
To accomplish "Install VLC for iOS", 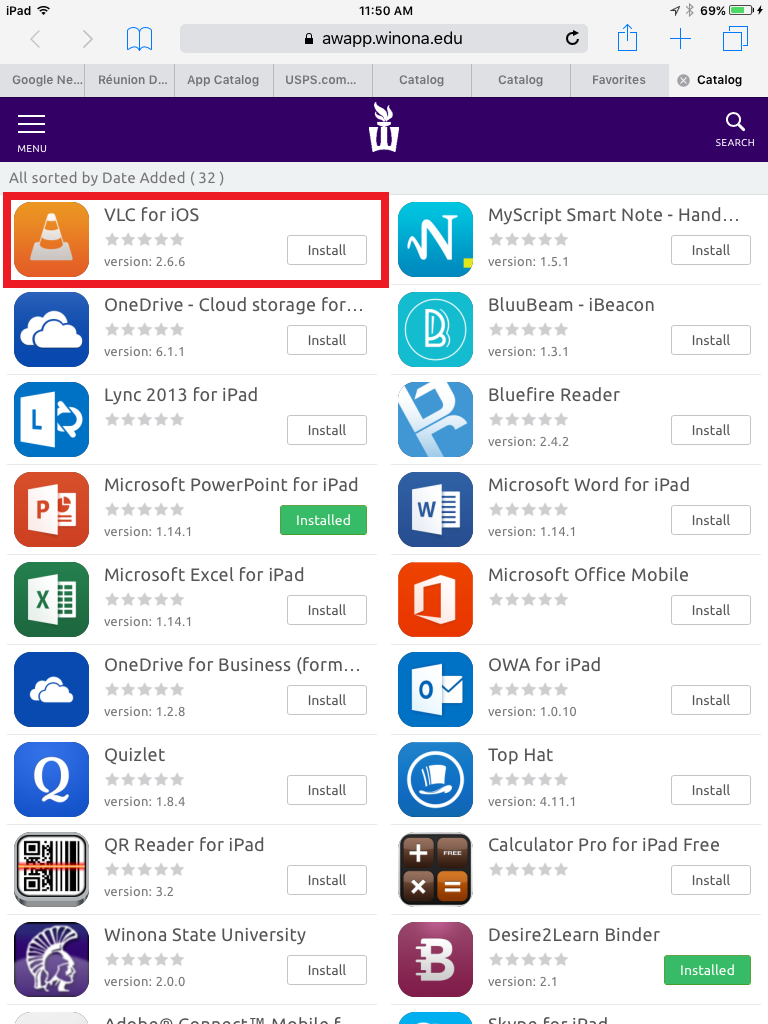I will [326, 250].
